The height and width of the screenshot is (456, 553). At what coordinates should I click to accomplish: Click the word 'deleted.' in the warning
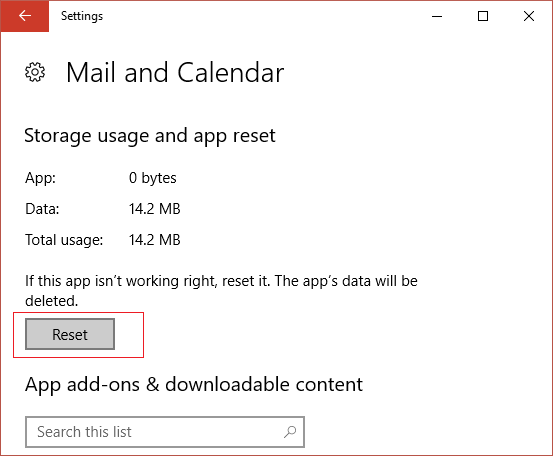point(51,301)
